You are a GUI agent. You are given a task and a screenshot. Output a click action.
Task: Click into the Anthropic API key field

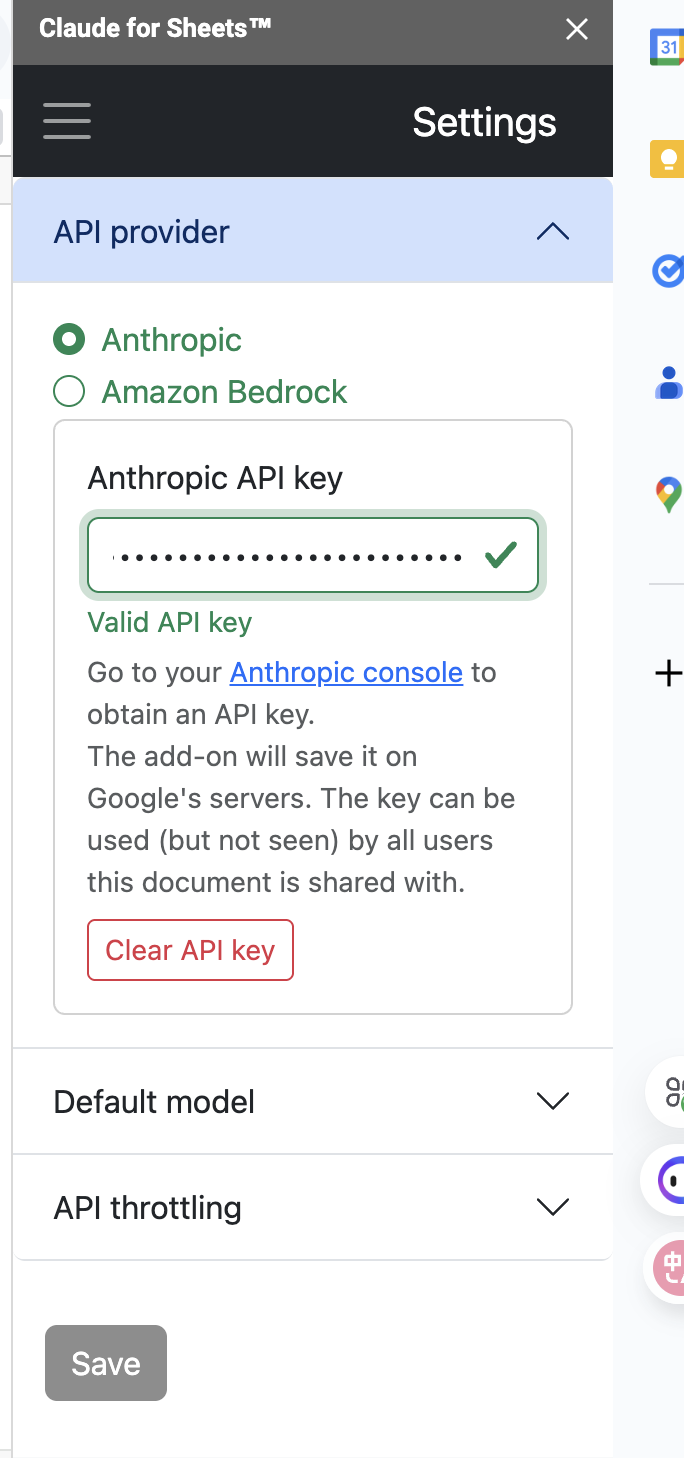tap(290, 555)
